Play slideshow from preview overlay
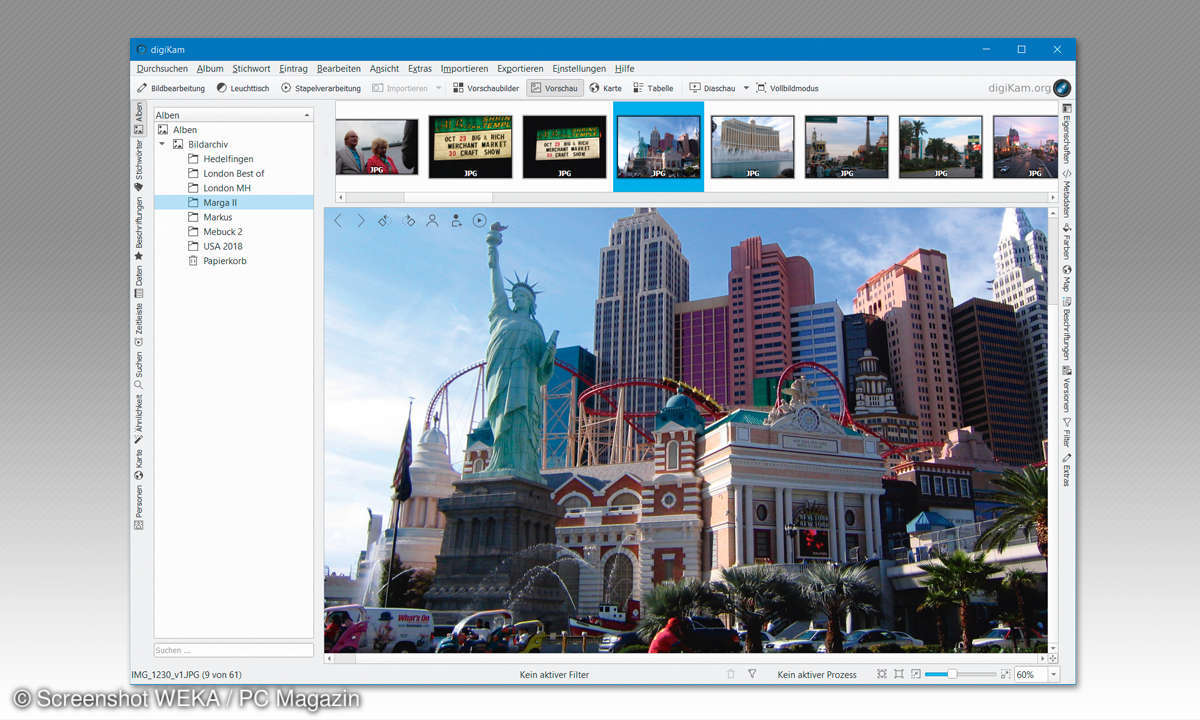 coord(480,221)
